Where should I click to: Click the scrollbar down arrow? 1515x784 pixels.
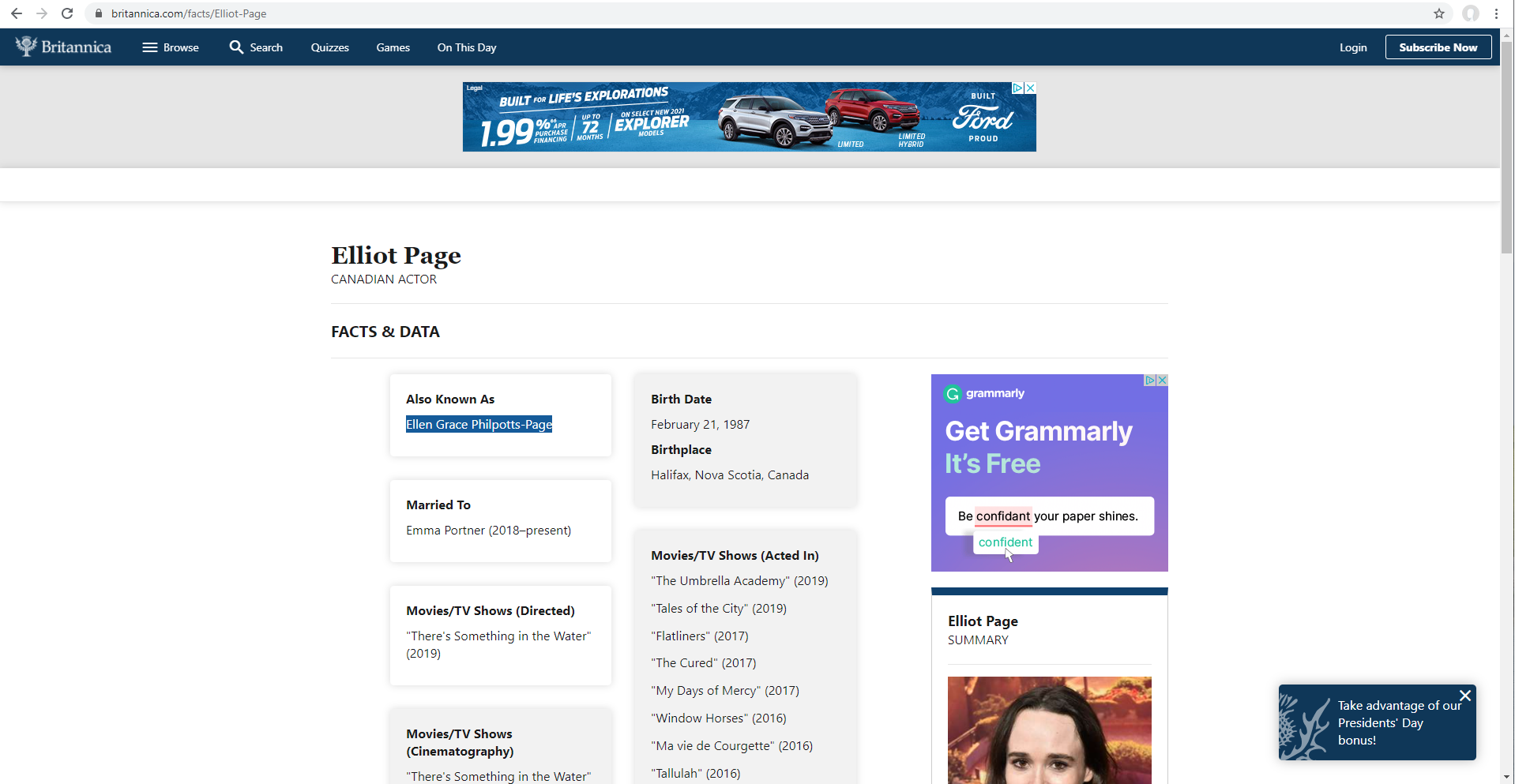click(x=1507, y=777)
